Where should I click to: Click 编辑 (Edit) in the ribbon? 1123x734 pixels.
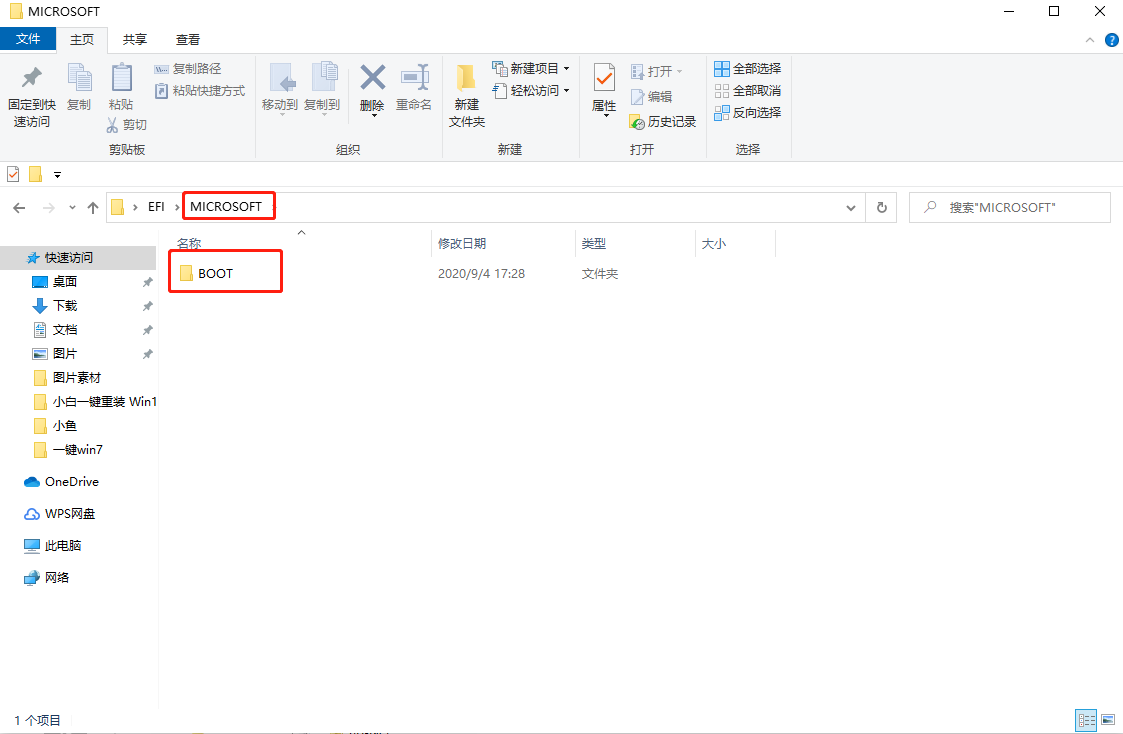point(651,97)
